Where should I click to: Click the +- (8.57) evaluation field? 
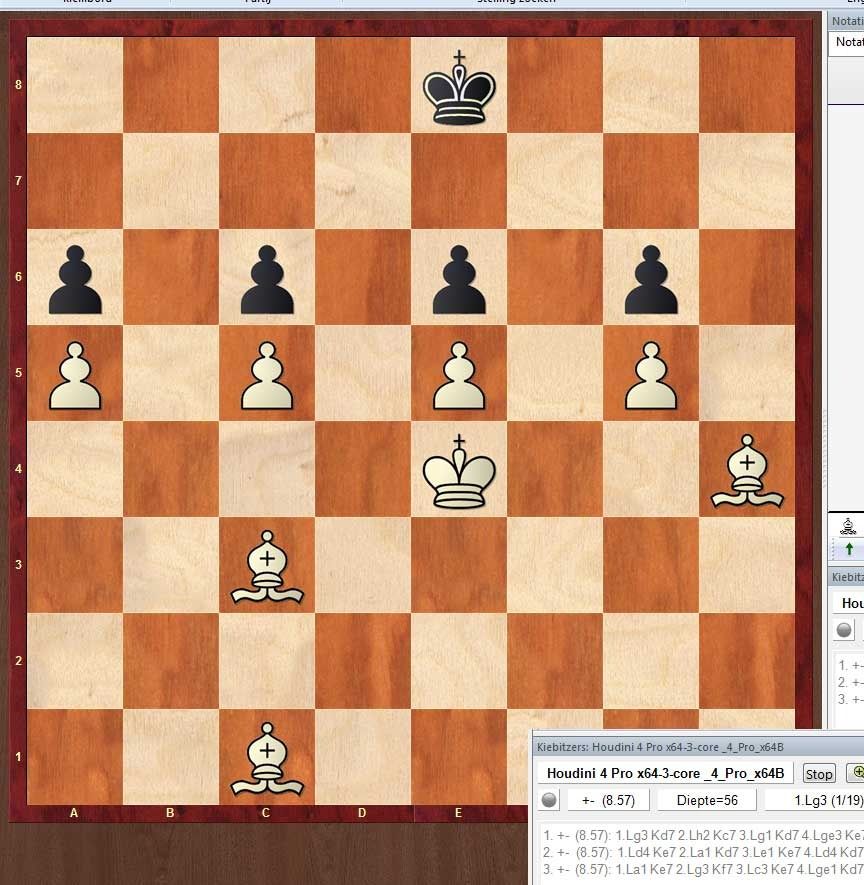[608, 801]
